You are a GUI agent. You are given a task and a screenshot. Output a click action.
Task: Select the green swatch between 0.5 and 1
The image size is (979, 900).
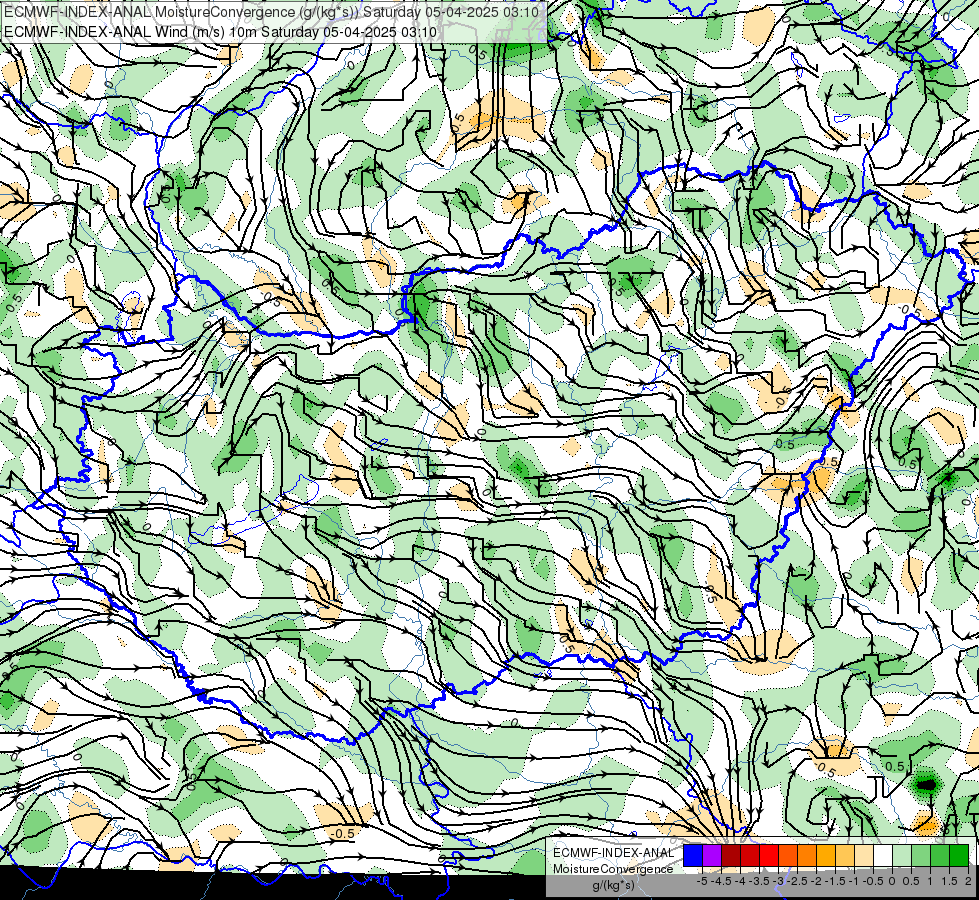[x=922, y=855]
